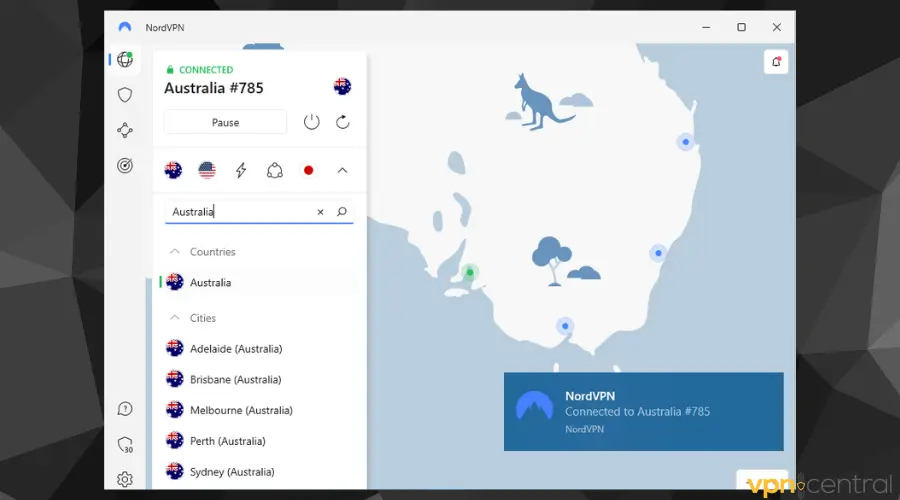Open the VPN globe tab in sidebar
The width and height of the screenshot is (900, 500).
(x=125, y=59)
